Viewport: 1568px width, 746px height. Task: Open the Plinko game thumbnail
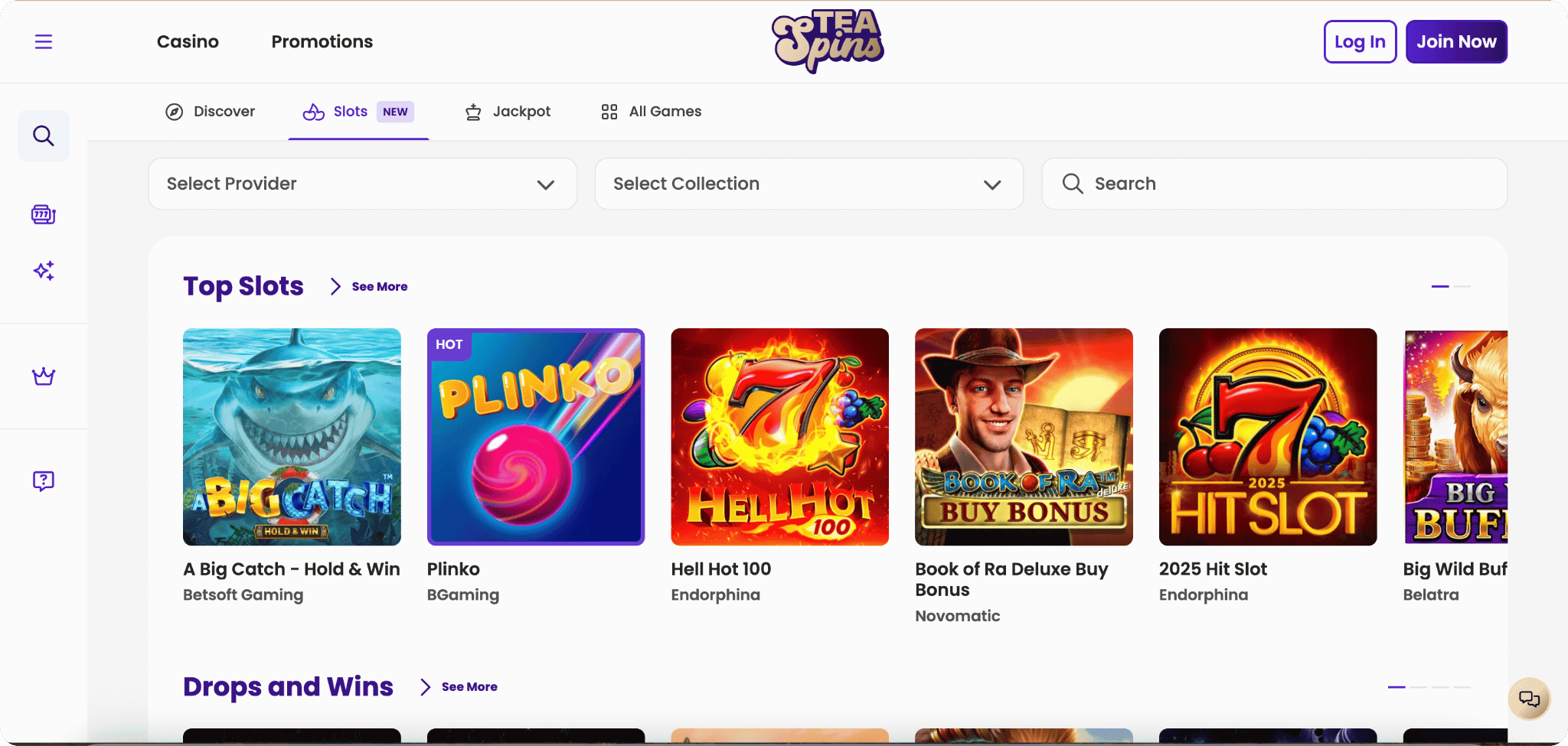(536, 437)
